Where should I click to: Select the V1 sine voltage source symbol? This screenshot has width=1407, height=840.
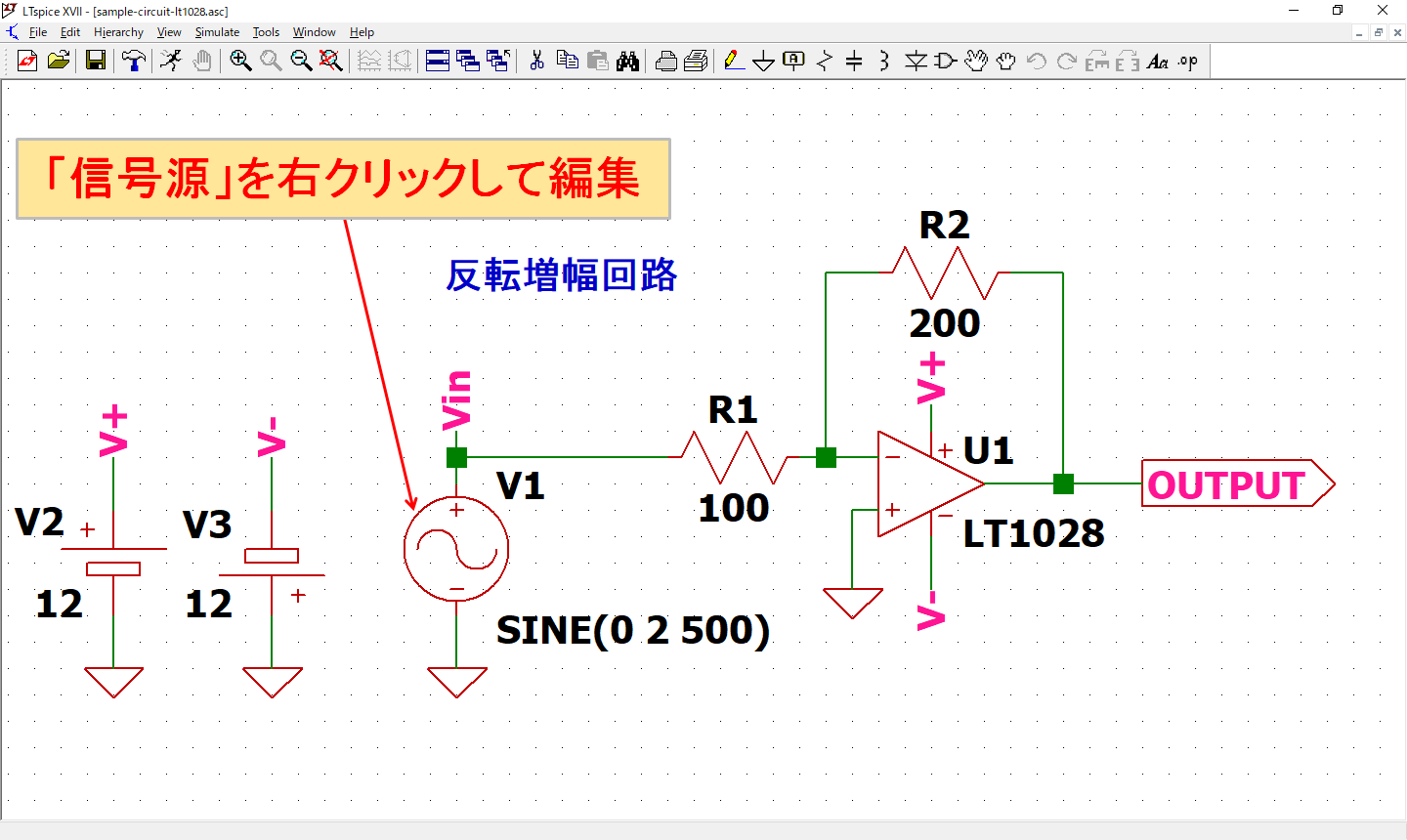point(455,549)
